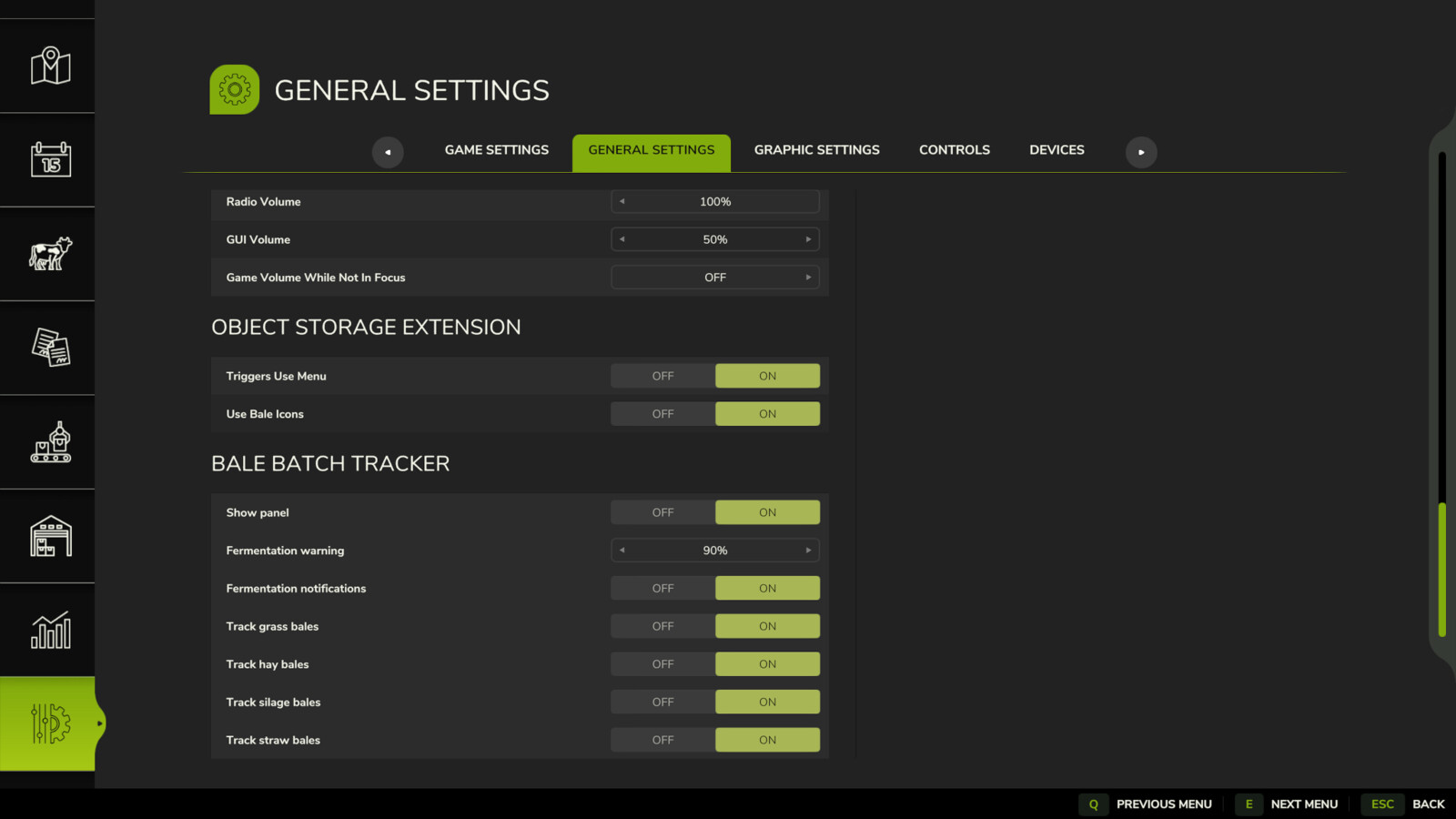Decrease Radio Volume with left arrow
1456x819 pixels.
click(622, 201)
